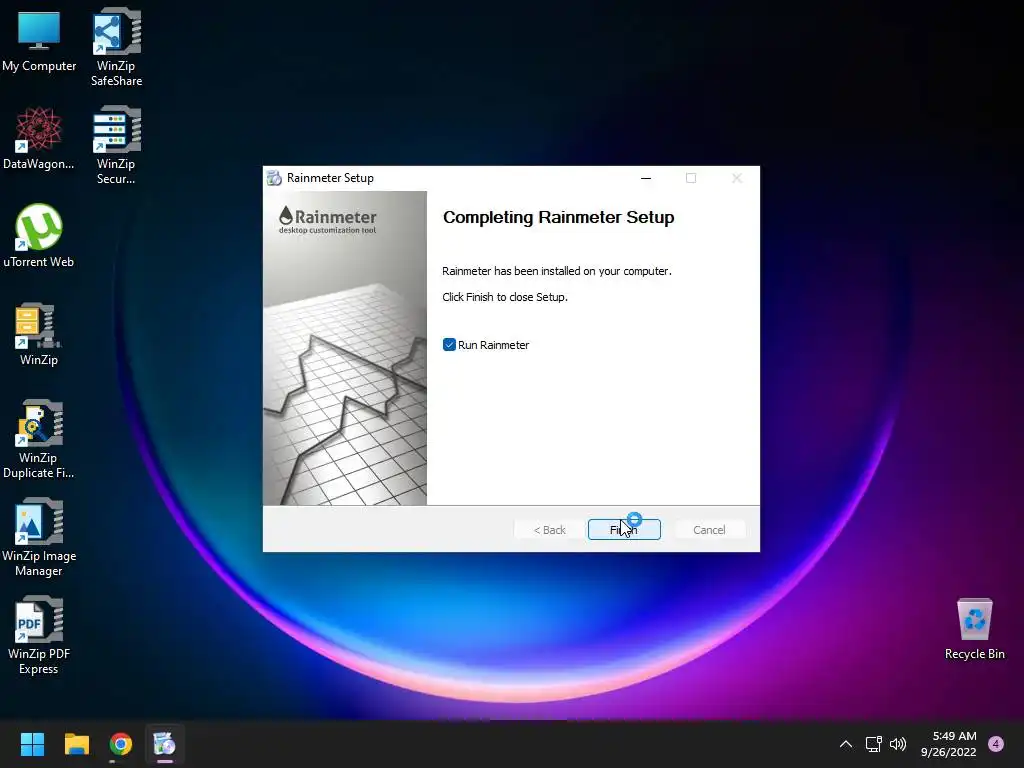The width and height of the screenshot is (1024, 768).
Task: Open the volume speaker tray icon
Action: tap(898, 744)
